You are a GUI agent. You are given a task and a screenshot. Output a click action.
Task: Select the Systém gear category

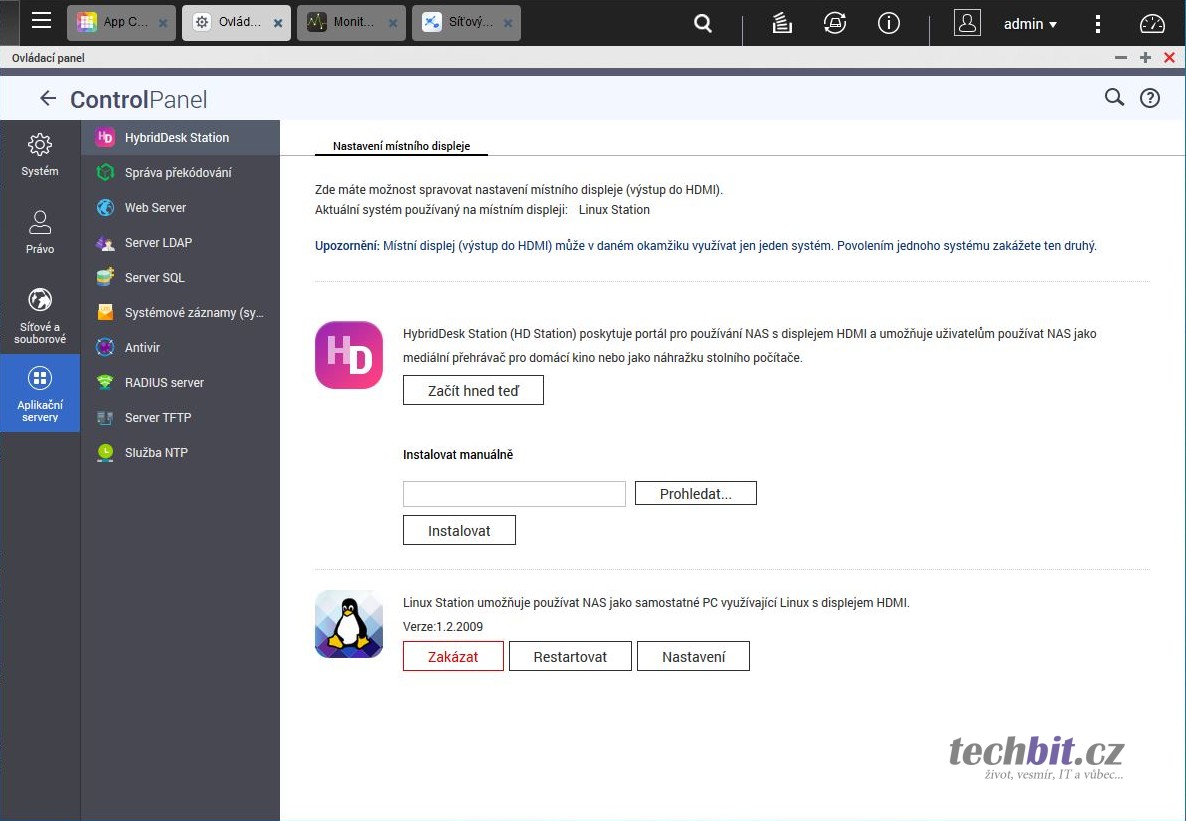[40, 155]
